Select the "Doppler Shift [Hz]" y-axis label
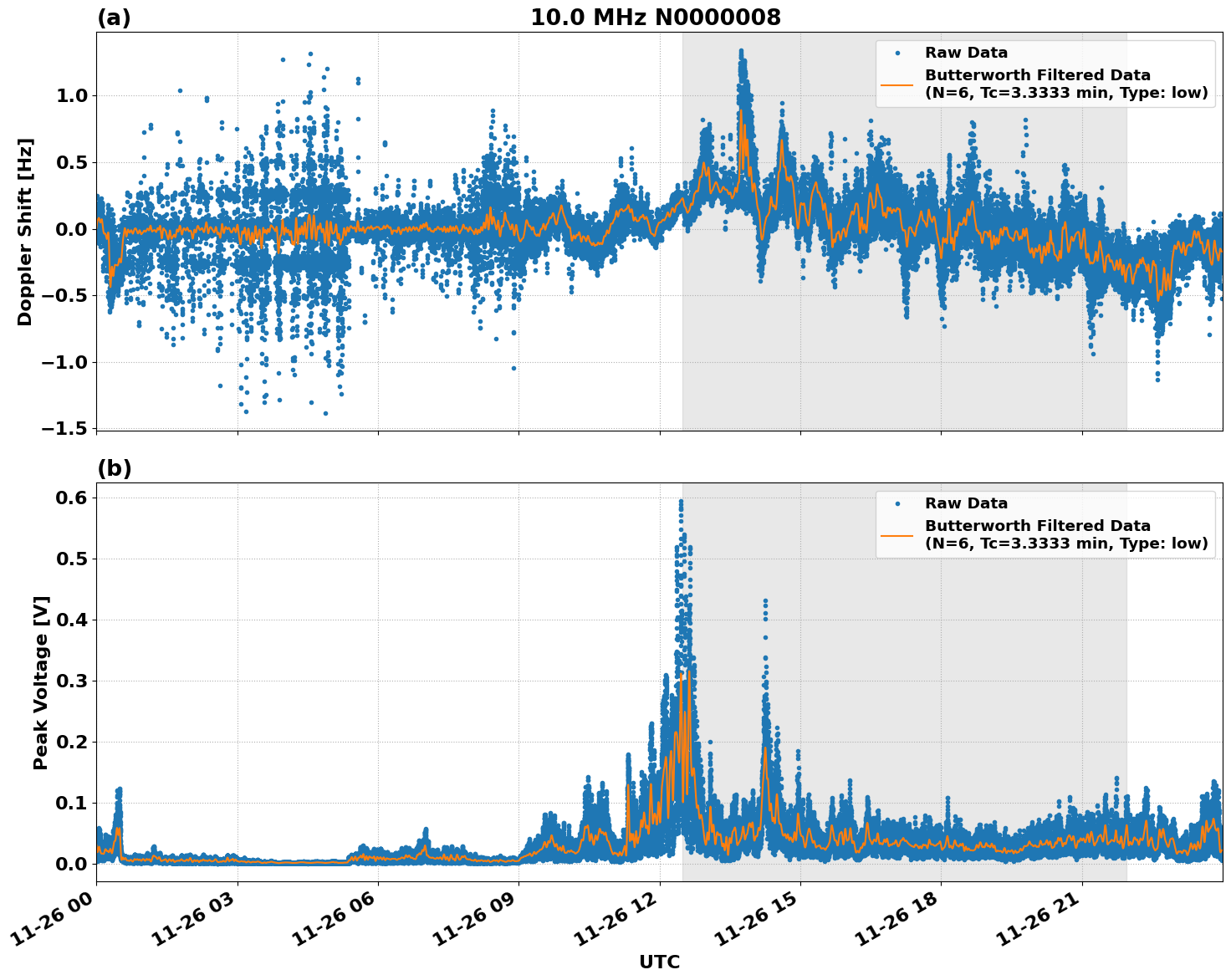This screenshot has width=1231, height=980. pos(25,232)
